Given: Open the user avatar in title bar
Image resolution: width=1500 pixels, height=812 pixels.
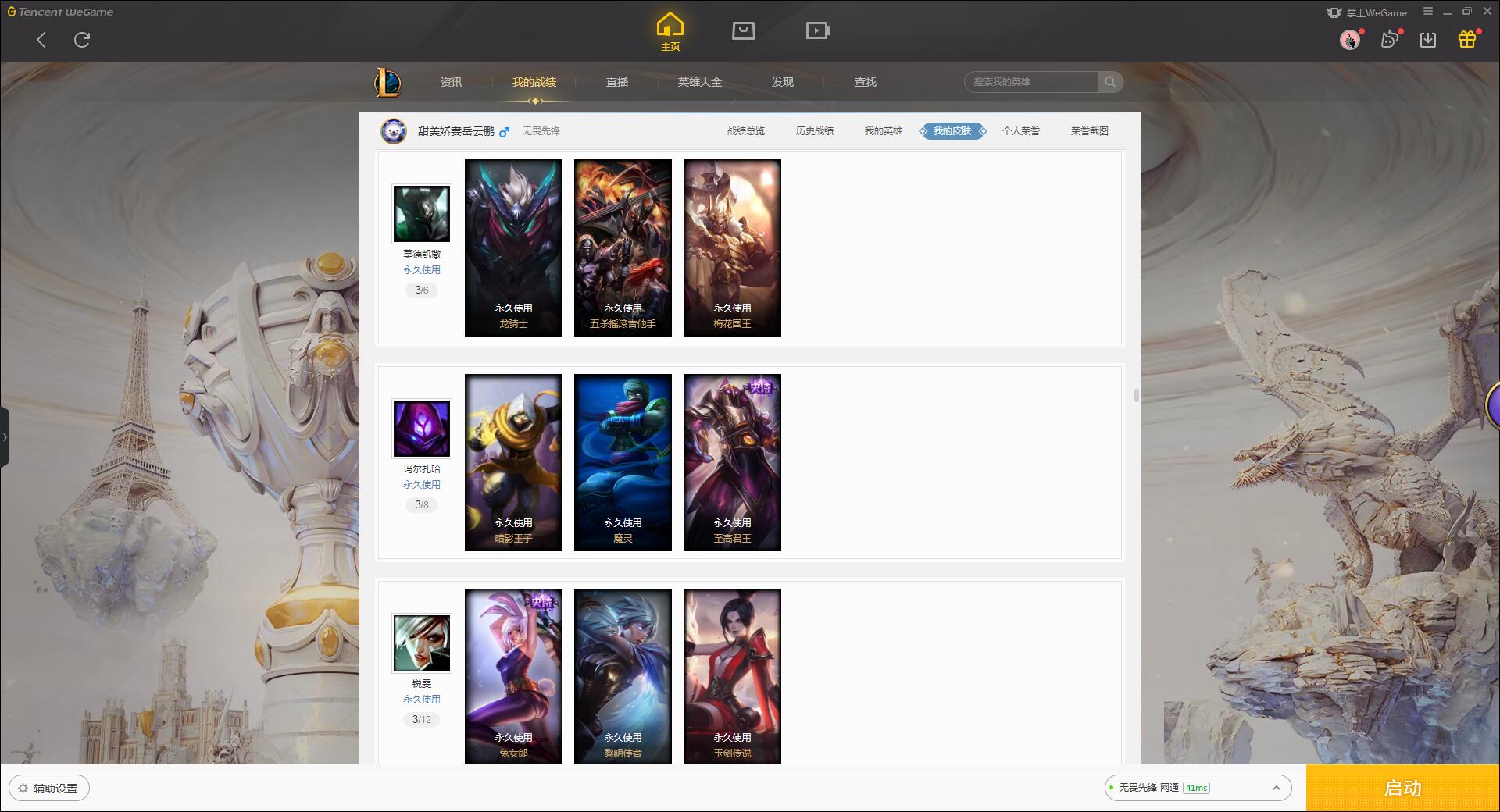Looking at the screenshot, I should pos(1349,40).
